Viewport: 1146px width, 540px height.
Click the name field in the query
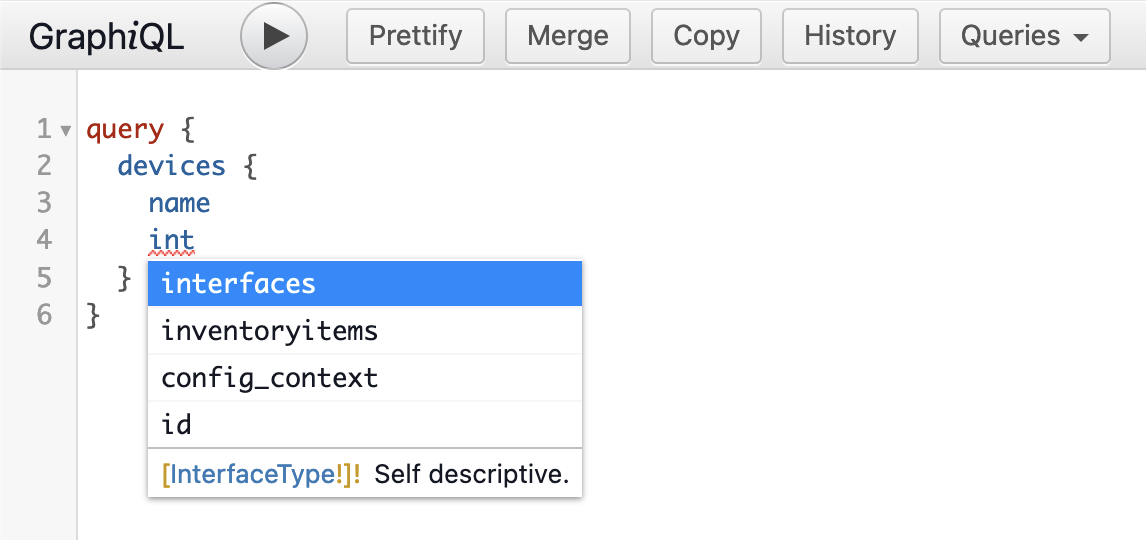179,203
